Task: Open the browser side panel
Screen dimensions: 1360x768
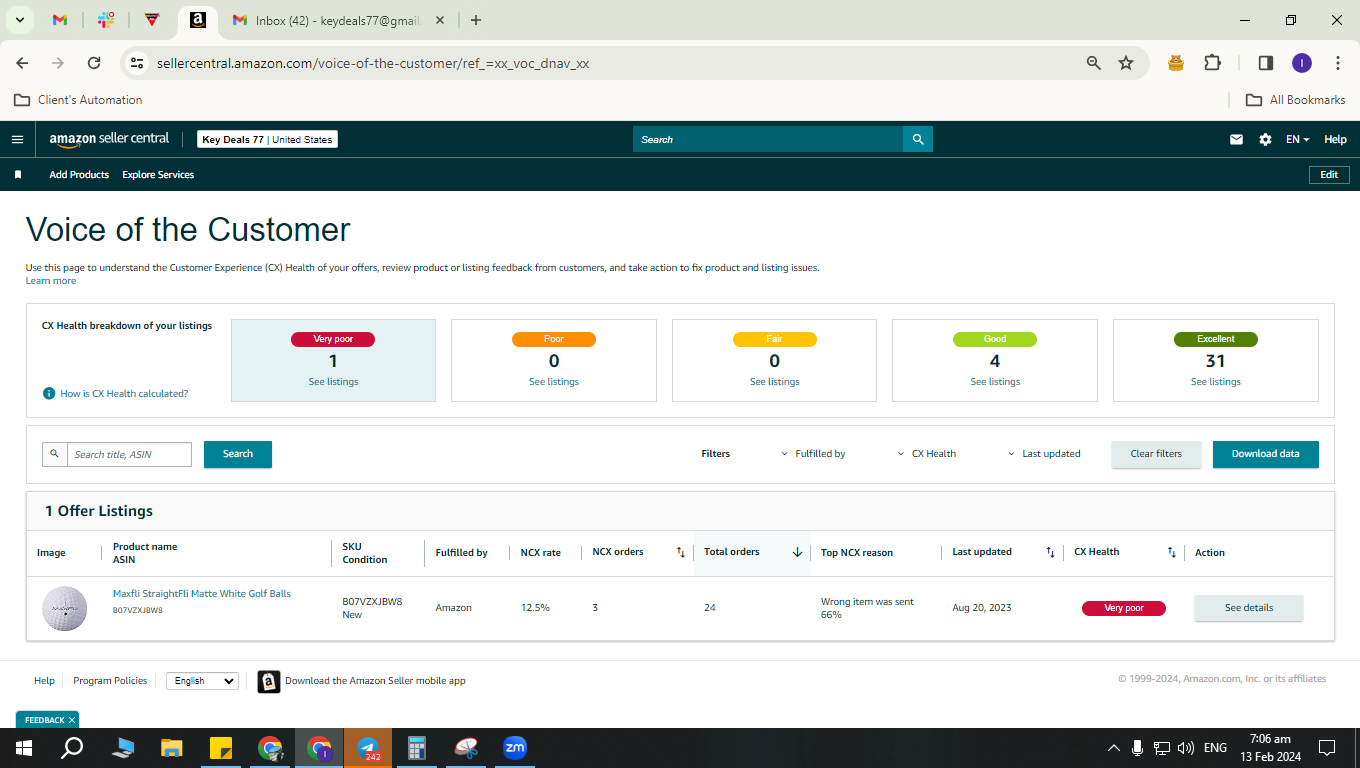Action: (1265, 63)
